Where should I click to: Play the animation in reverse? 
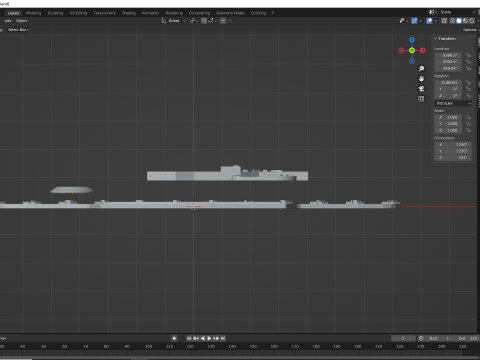(203, 338)
